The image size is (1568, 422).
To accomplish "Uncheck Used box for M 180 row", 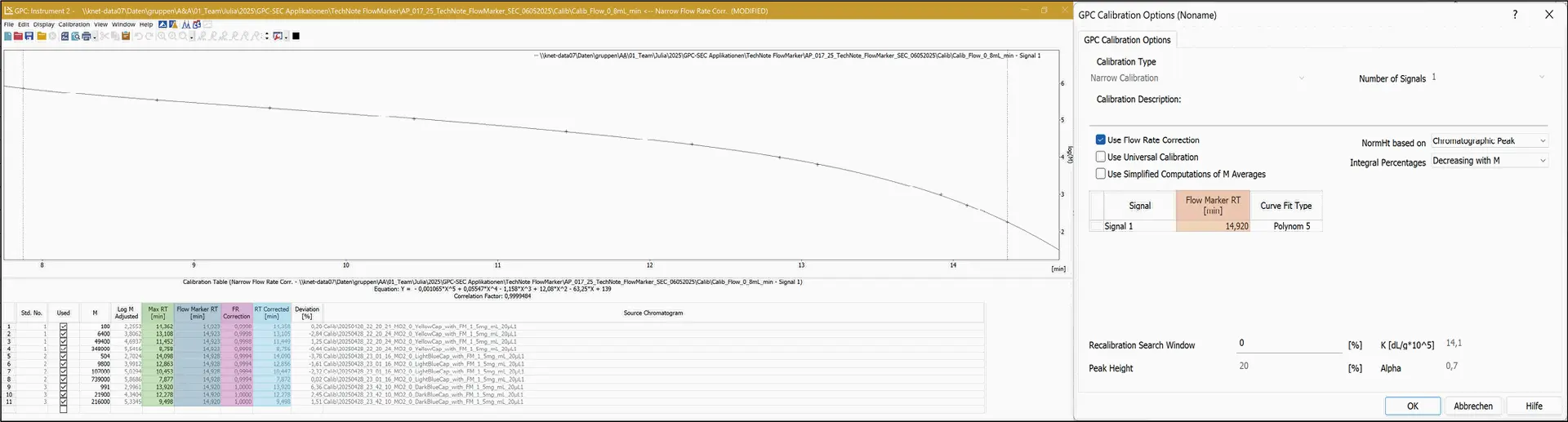I will click(63, 326).
